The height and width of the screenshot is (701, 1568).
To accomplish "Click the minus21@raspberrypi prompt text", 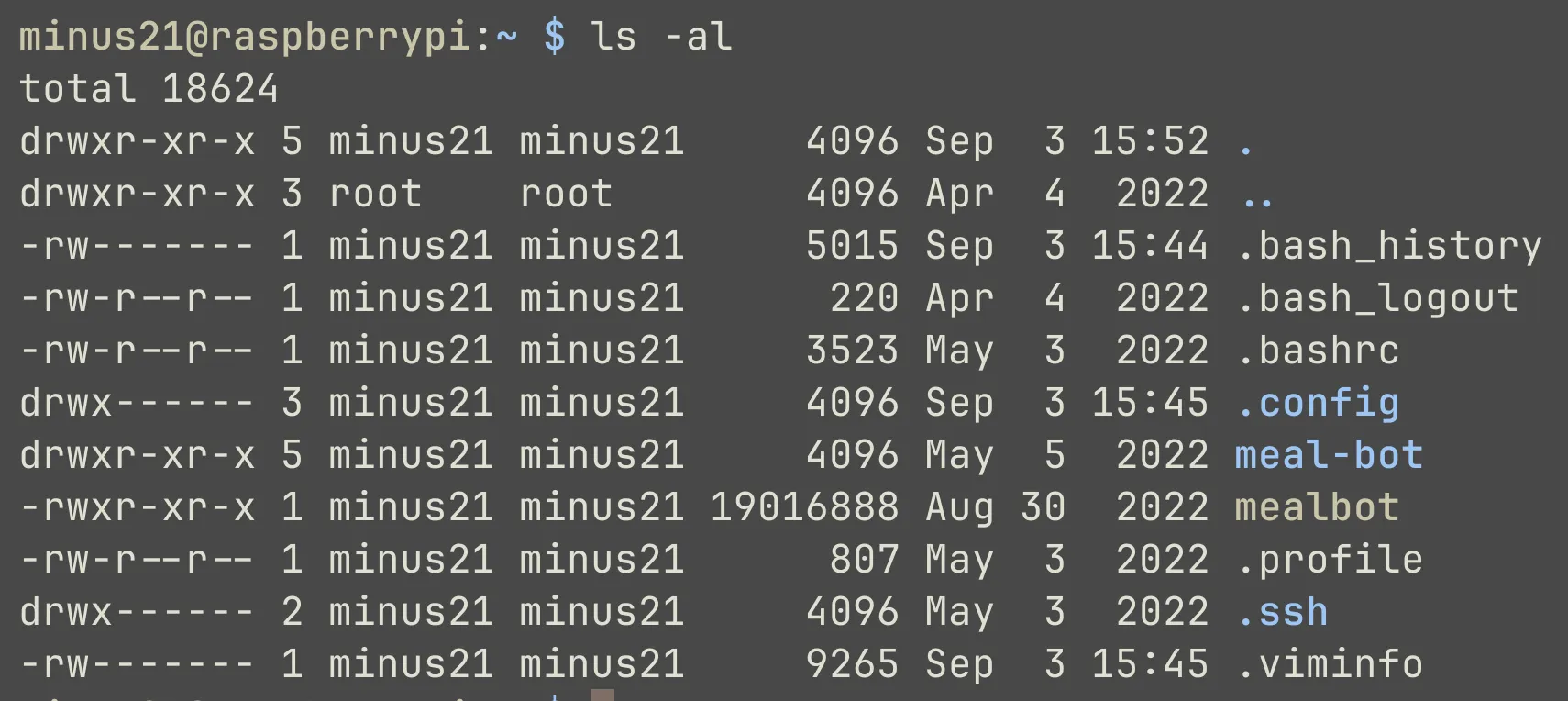I will coord(246,38).
